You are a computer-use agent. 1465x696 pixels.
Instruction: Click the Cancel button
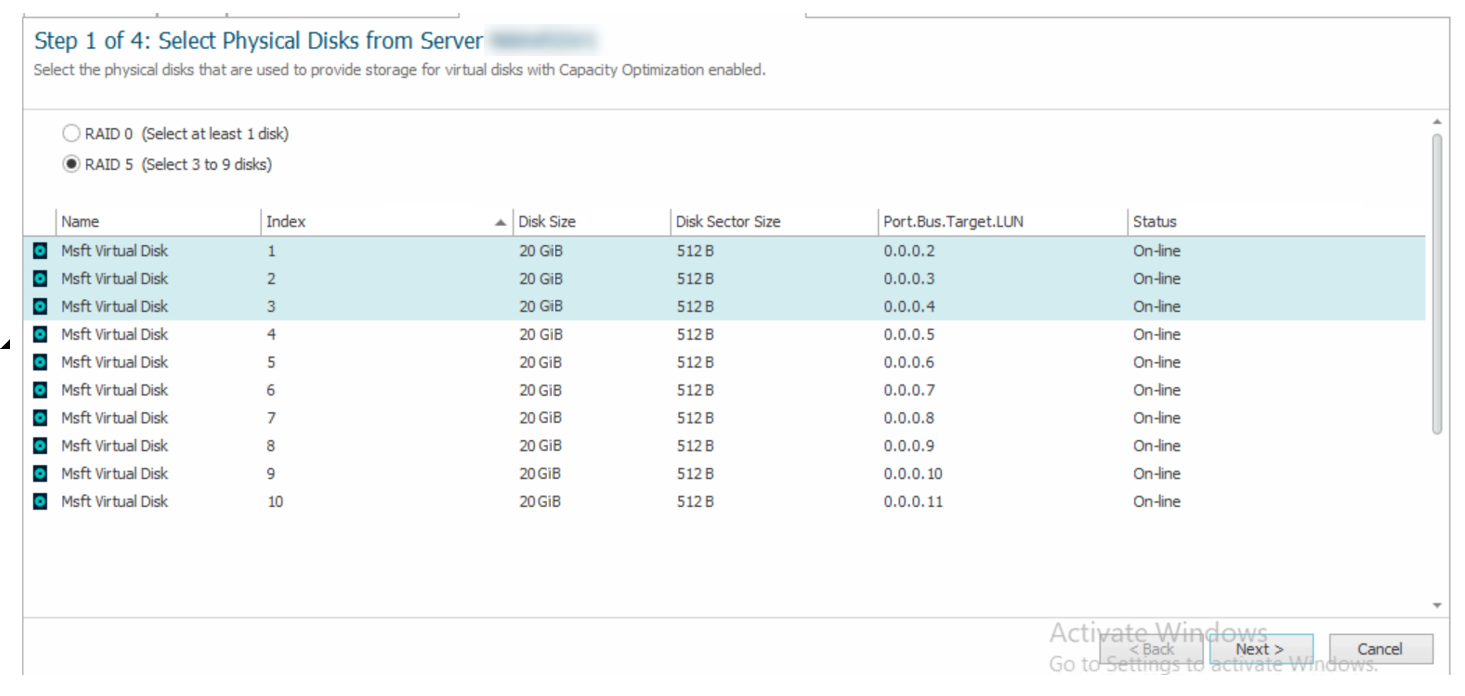click(x=1380, y=649)
